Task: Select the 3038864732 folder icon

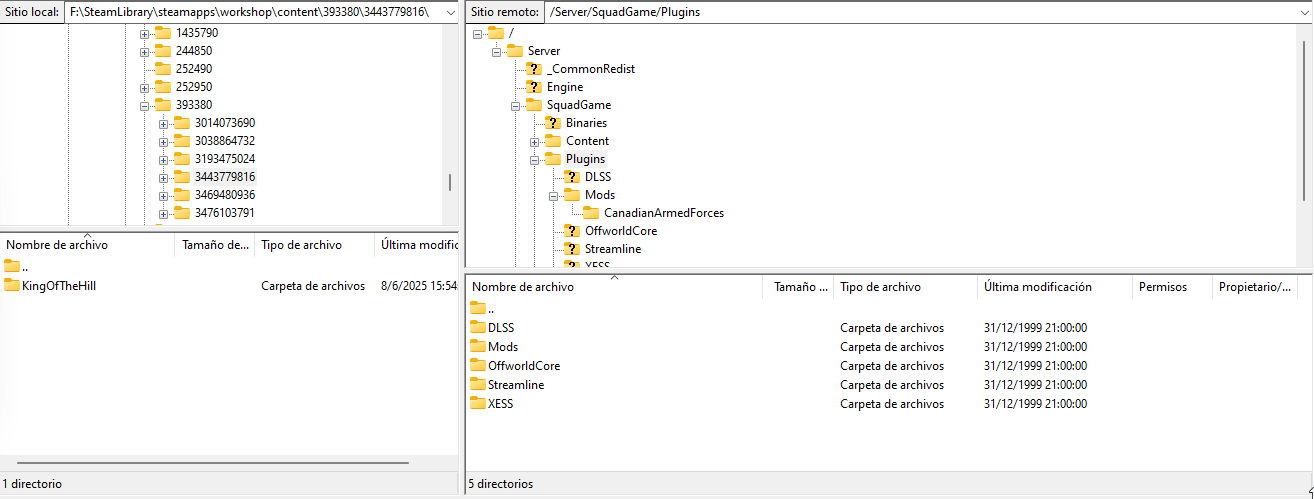Action: [x=181, y=141]
